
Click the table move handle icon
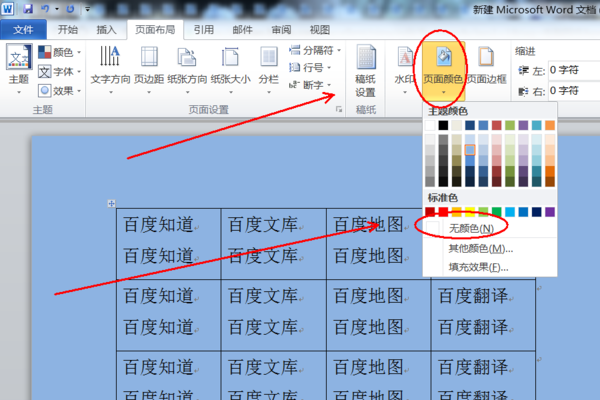pos(111,204)
